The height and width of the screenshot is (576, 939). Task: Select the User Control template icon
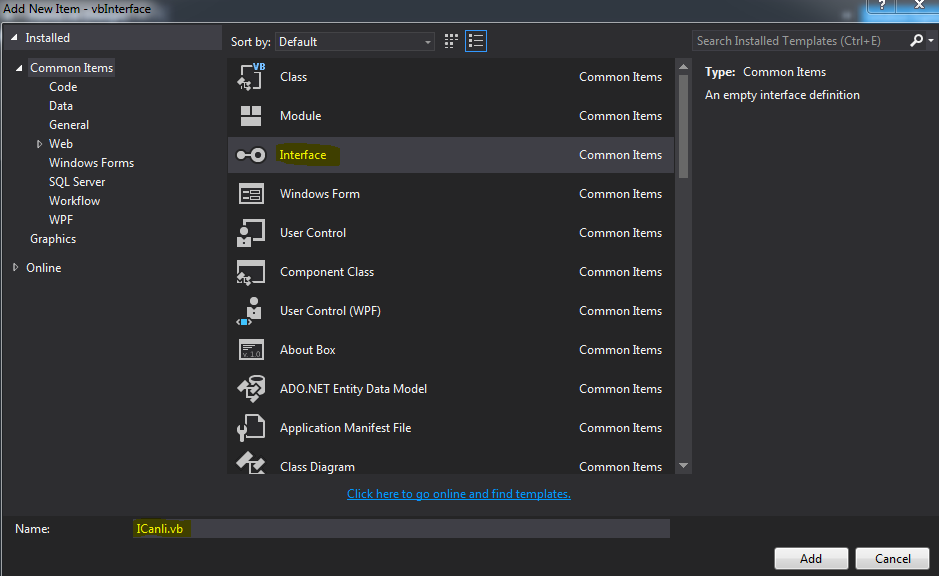coord(251,233)
